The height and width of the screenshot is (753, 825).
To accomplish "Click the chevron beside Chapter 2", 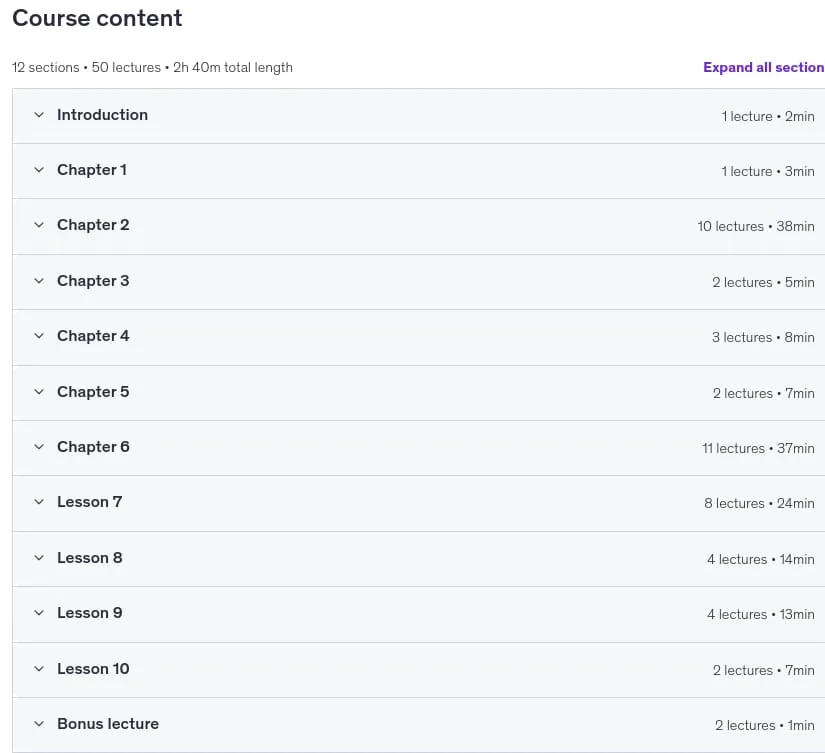I will pos(39,225).
